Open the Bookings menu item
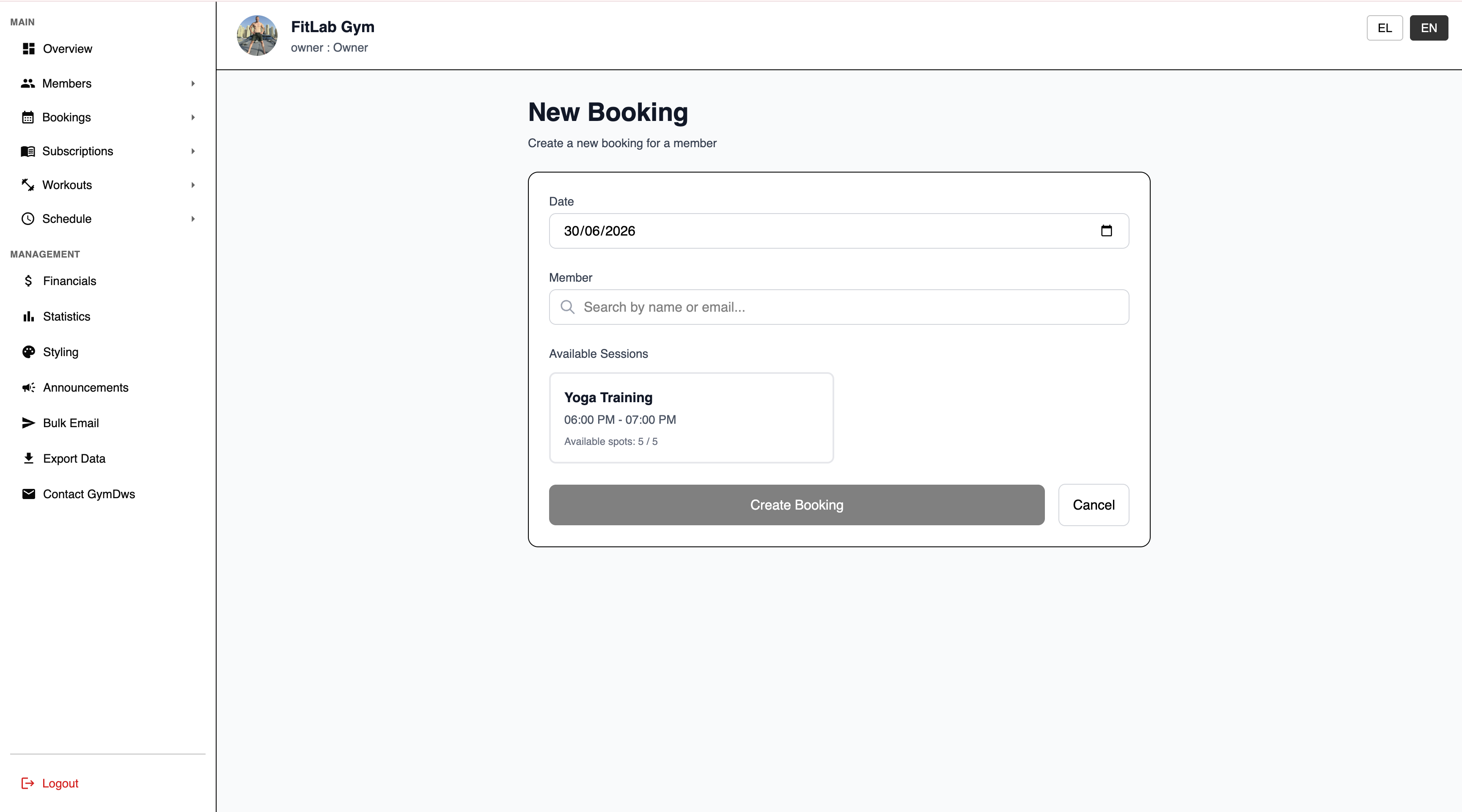This screenshot has height=812, width=1462. pyautogui.click(x=108, y=118)
